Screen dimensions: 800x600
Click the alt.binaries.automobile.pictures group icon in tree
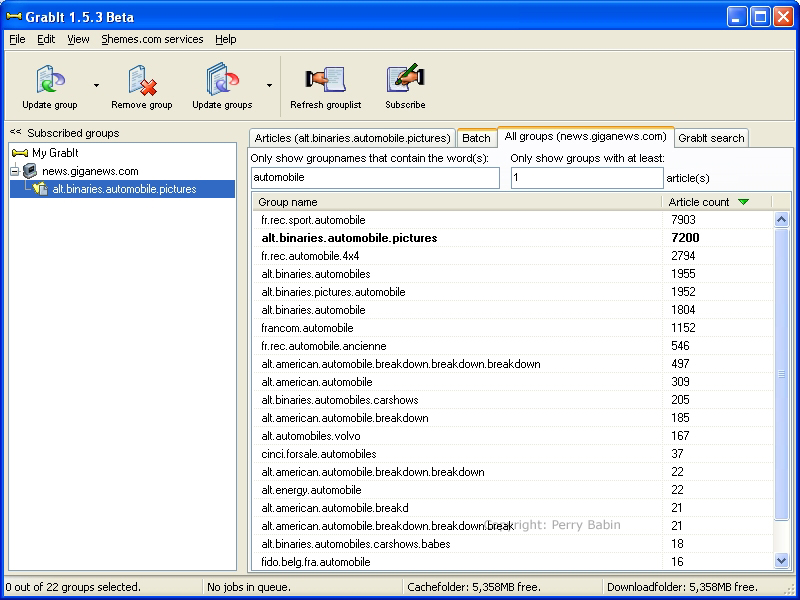click(x=40, y=189)
